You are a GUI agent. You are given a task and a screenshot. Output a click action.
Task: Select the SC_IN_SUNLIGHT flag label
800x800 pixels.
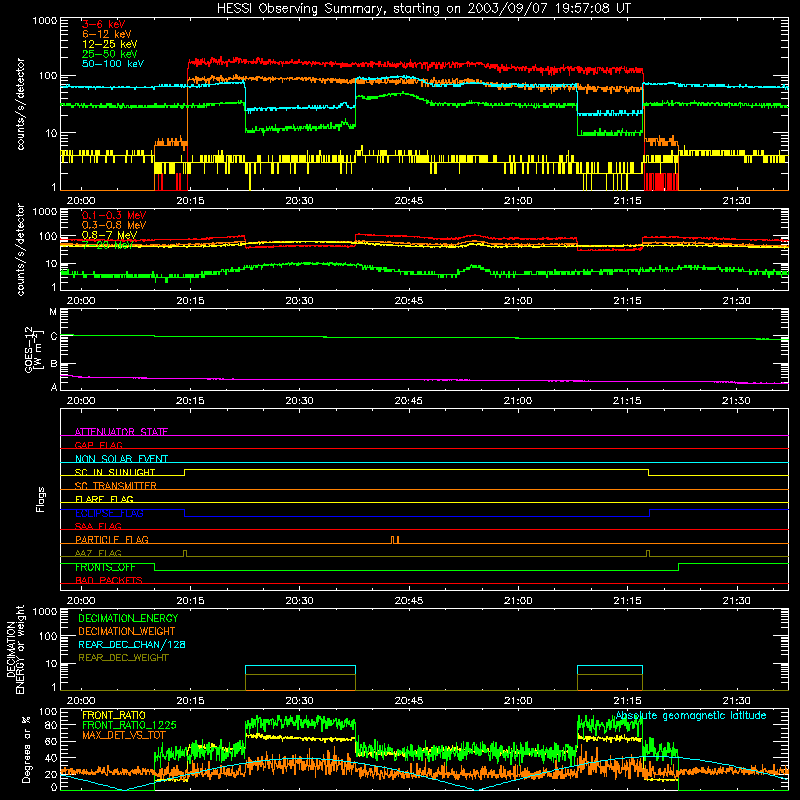click(x=115, y=472)
